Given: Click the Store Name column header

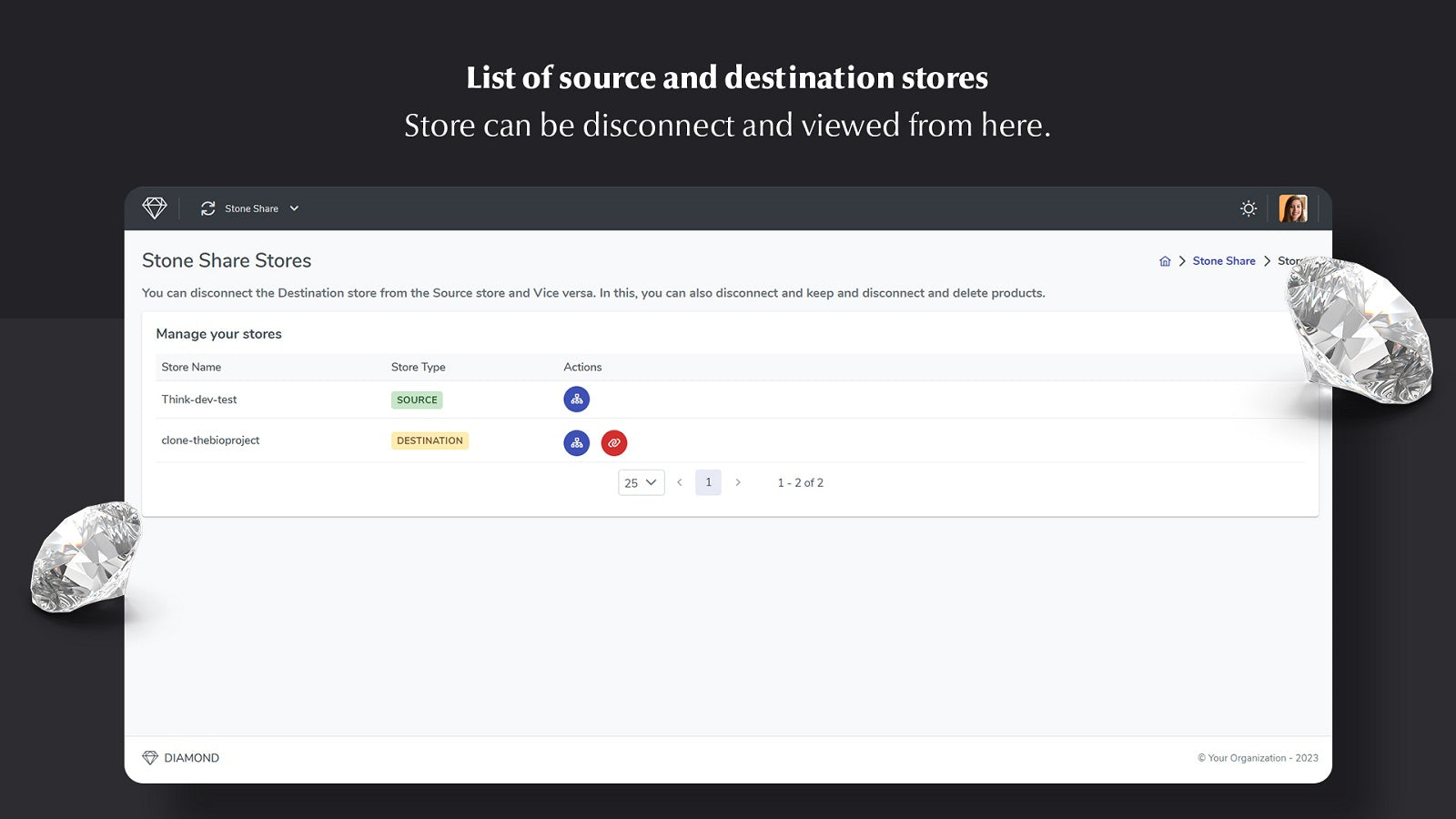Looking at the screenshot, I should coord(191,367).
